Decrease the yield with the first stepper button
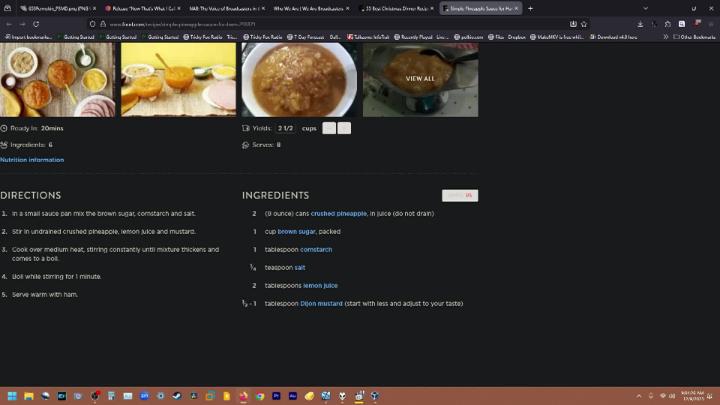 tap(329, 128)
